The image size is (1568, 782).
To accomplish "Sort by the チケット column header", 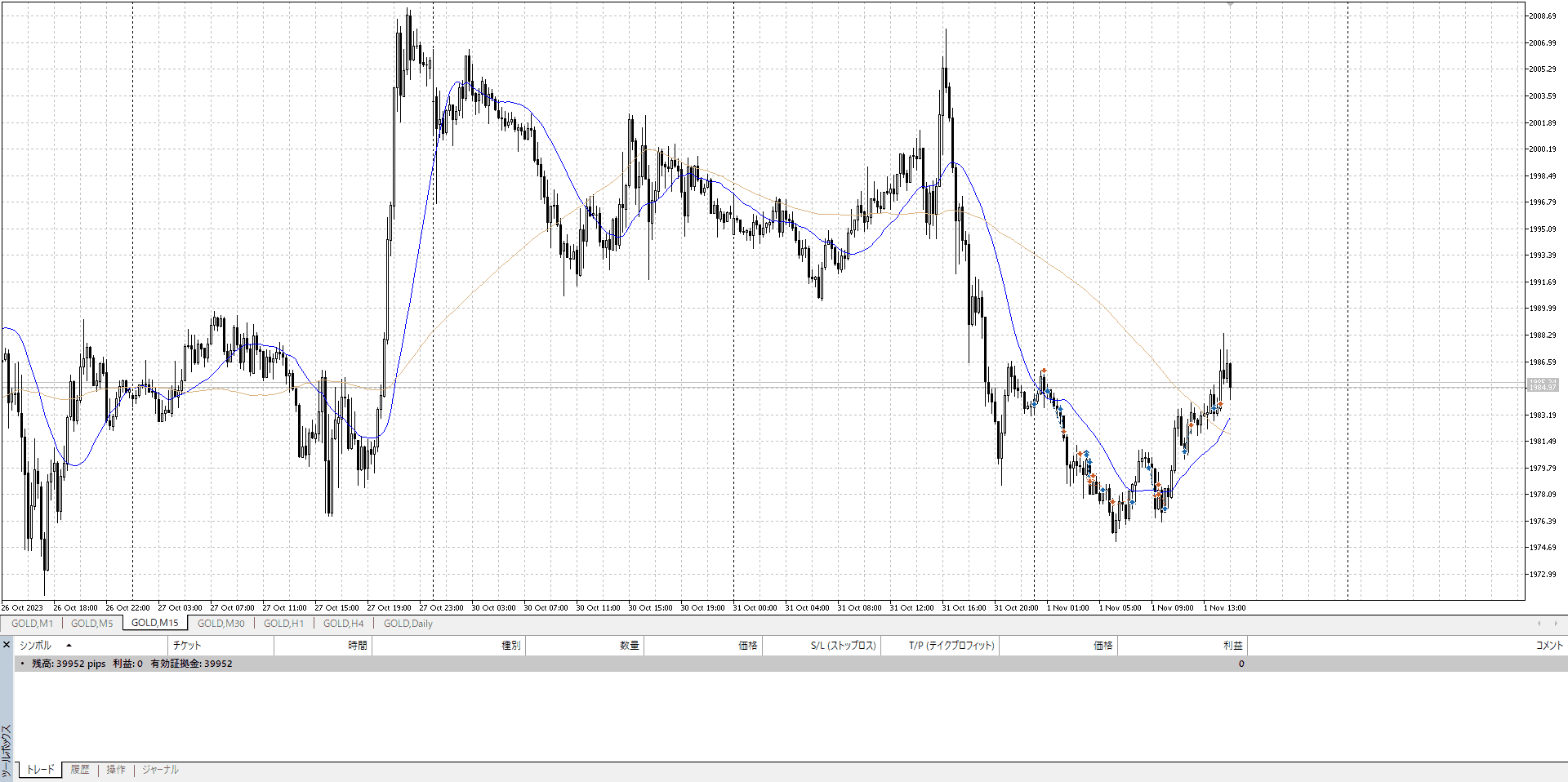I will 187,646.
